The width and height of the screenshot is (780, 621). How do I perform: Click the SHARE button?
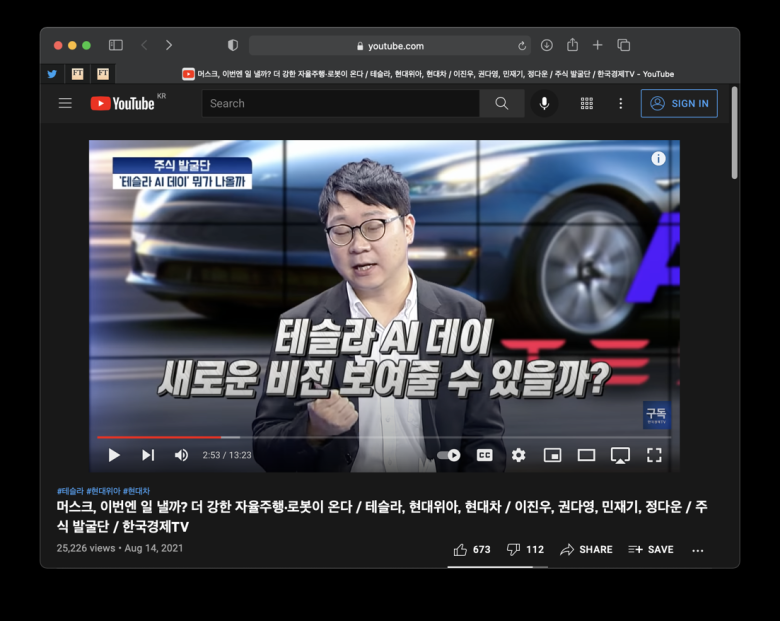click(586, 549)
